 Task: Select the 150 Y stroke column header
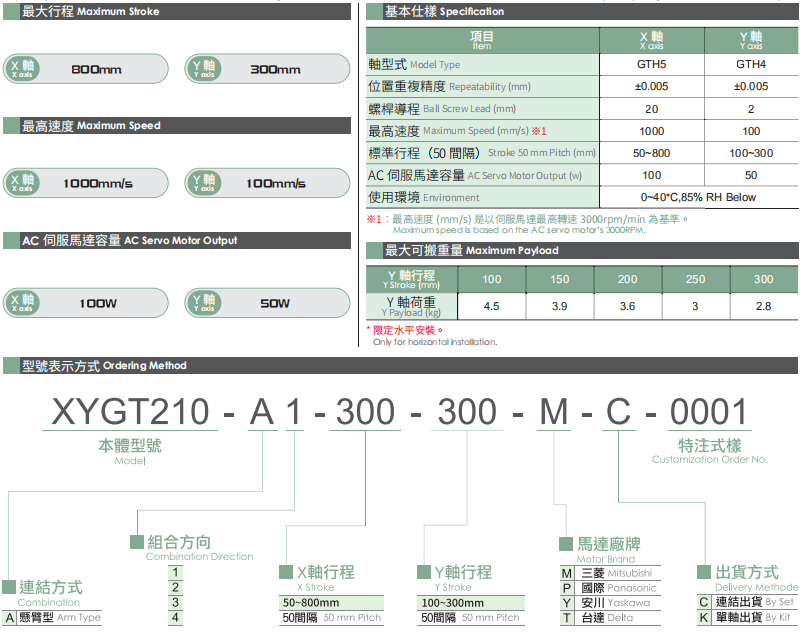pos(560,279)
